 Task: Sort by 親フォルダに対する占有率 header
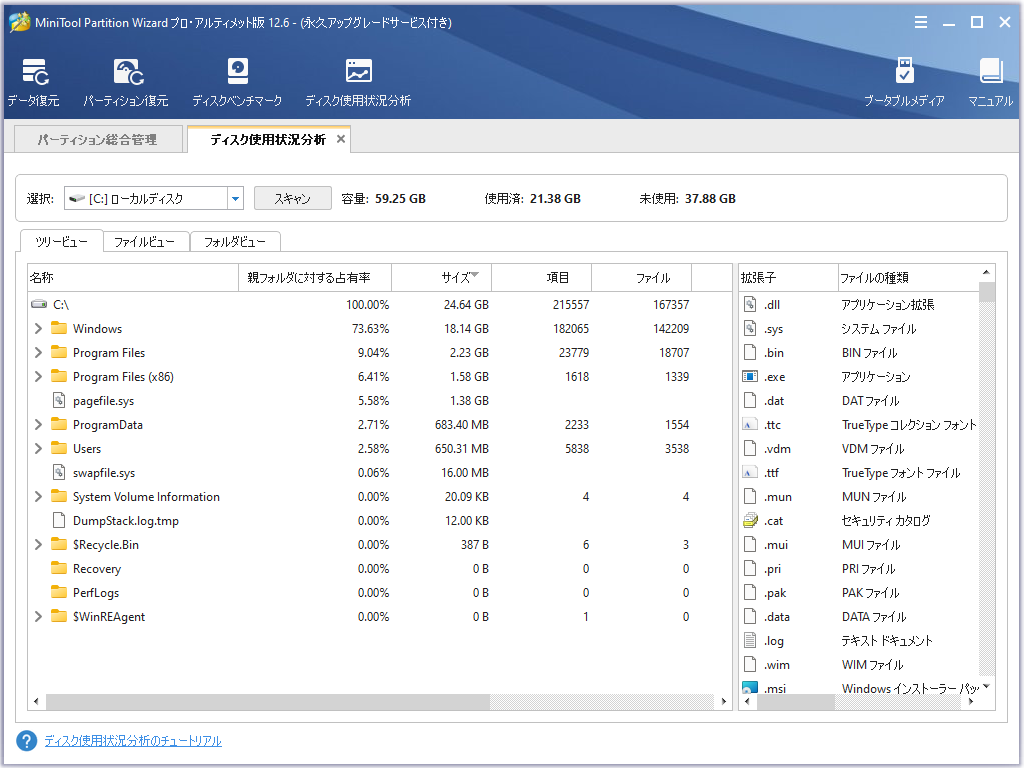coord(315,277)
